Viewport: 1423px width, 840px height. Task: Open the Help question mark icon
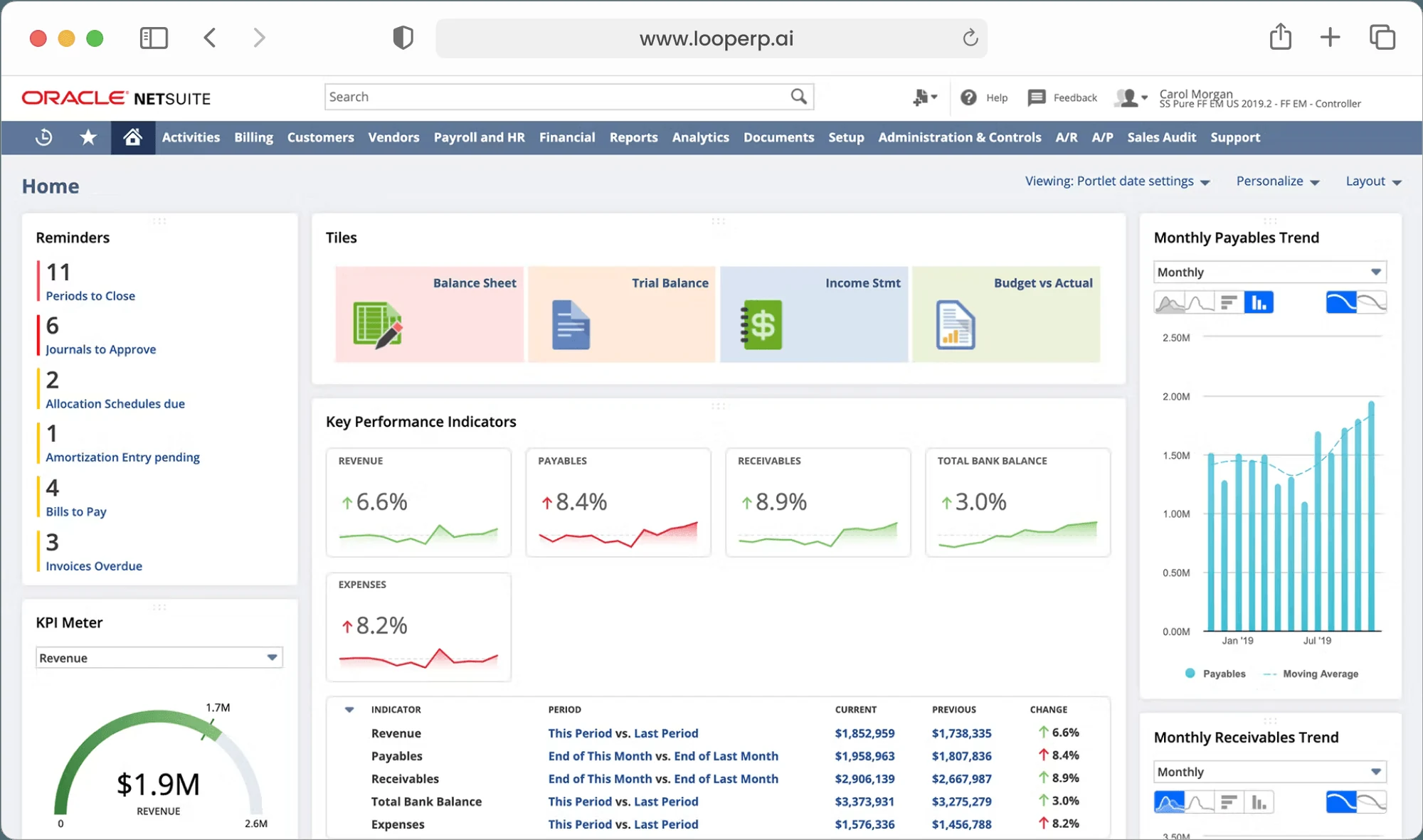(968, 97)
